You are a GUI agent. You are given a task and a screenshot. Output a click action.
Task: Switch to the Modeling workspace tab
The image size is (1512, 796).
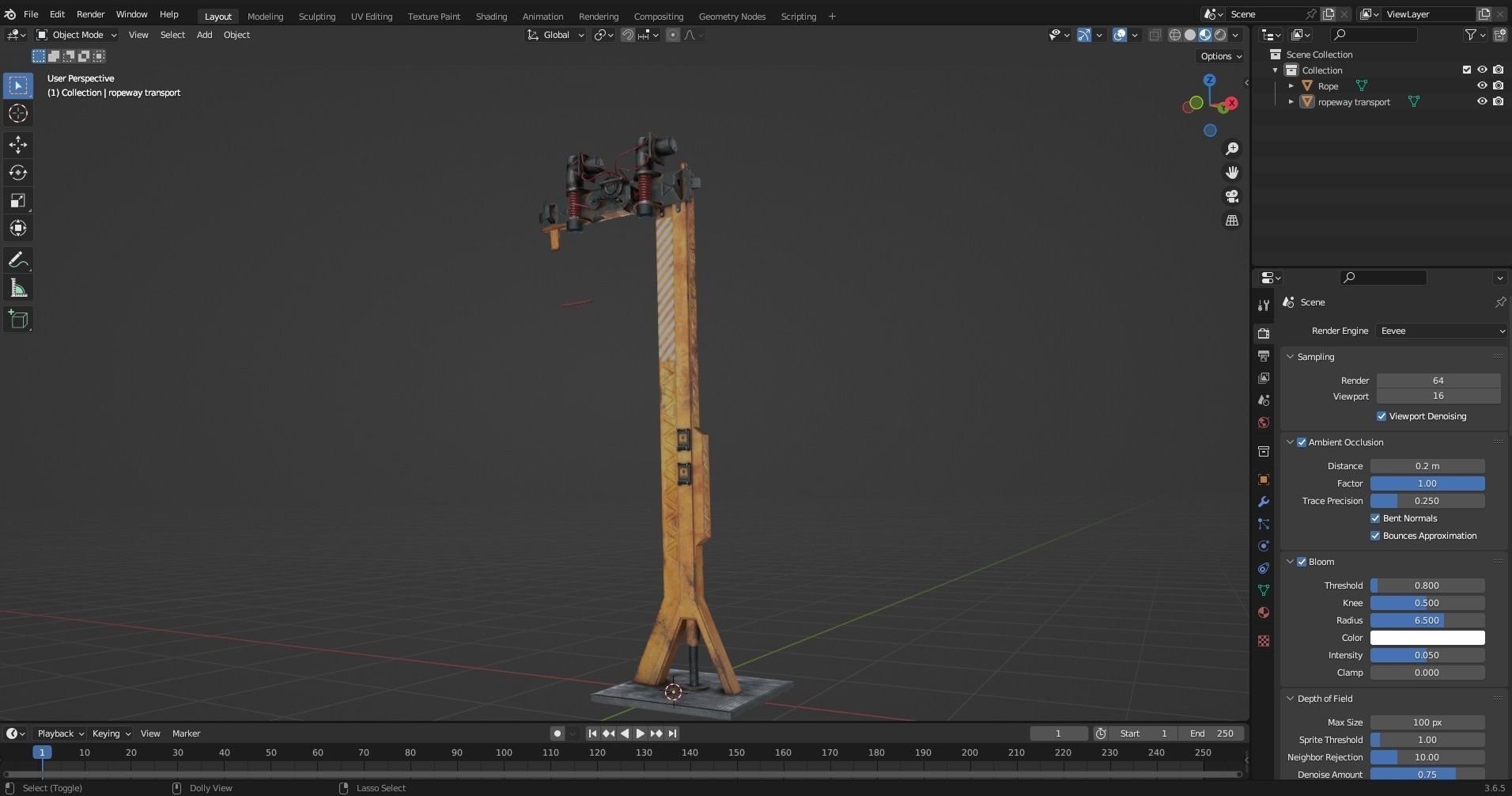[265, 16]
